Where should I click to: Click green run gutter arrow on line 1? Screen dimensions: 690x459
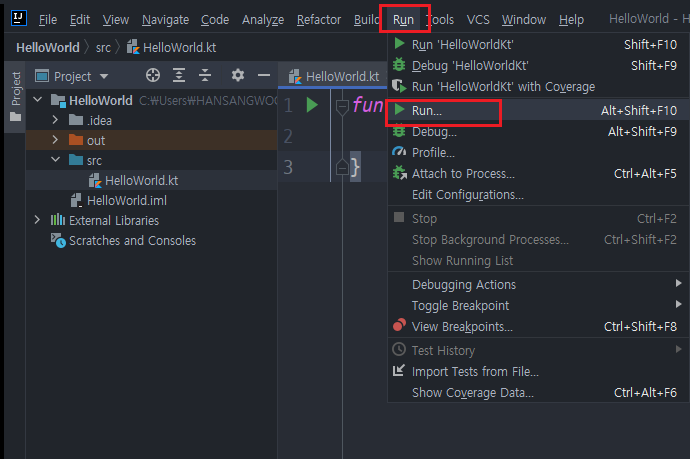click(312, 105)
